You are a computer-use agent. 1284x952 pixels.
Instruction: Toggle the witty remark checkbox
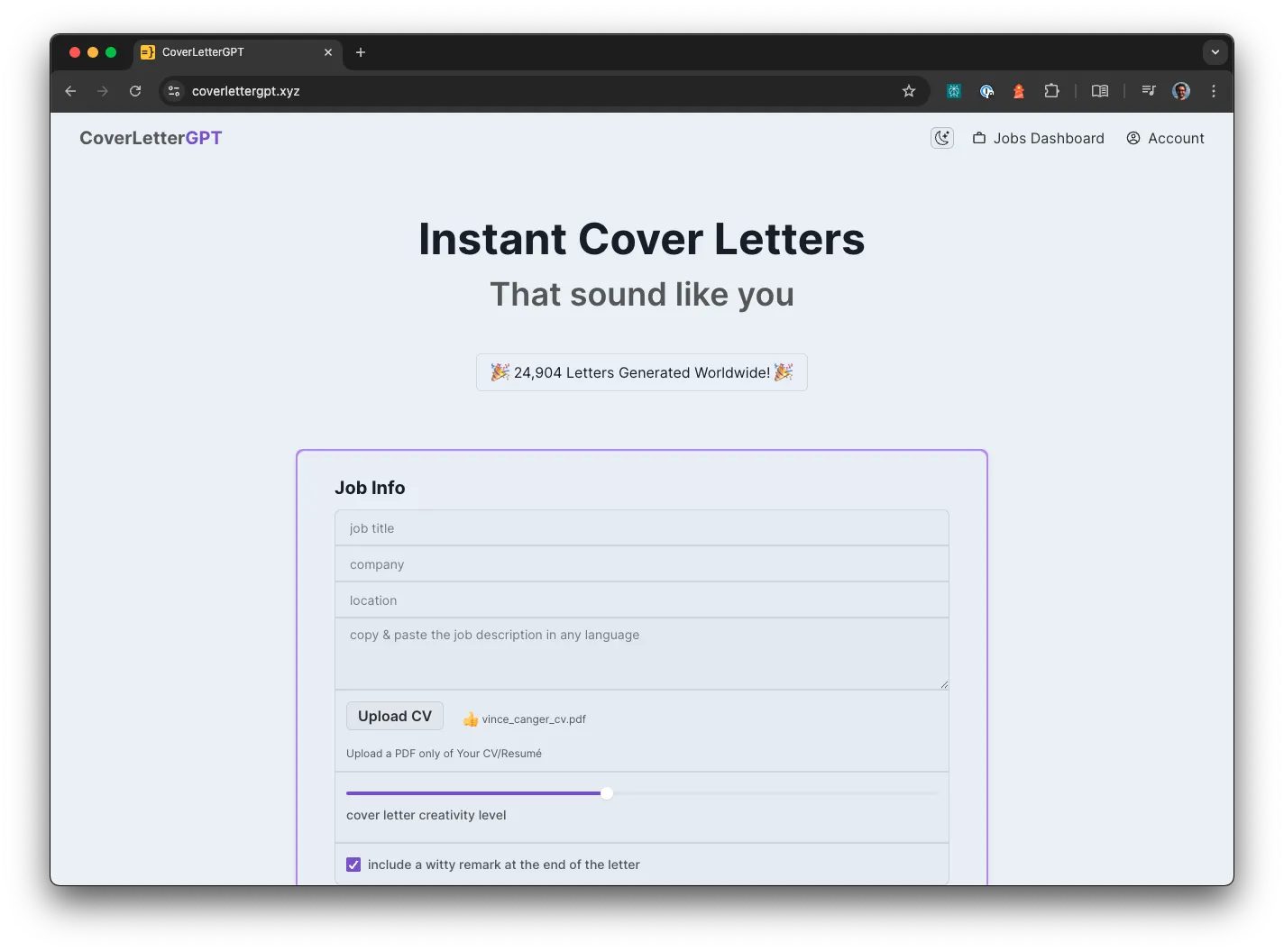click(x=353, y=864)
